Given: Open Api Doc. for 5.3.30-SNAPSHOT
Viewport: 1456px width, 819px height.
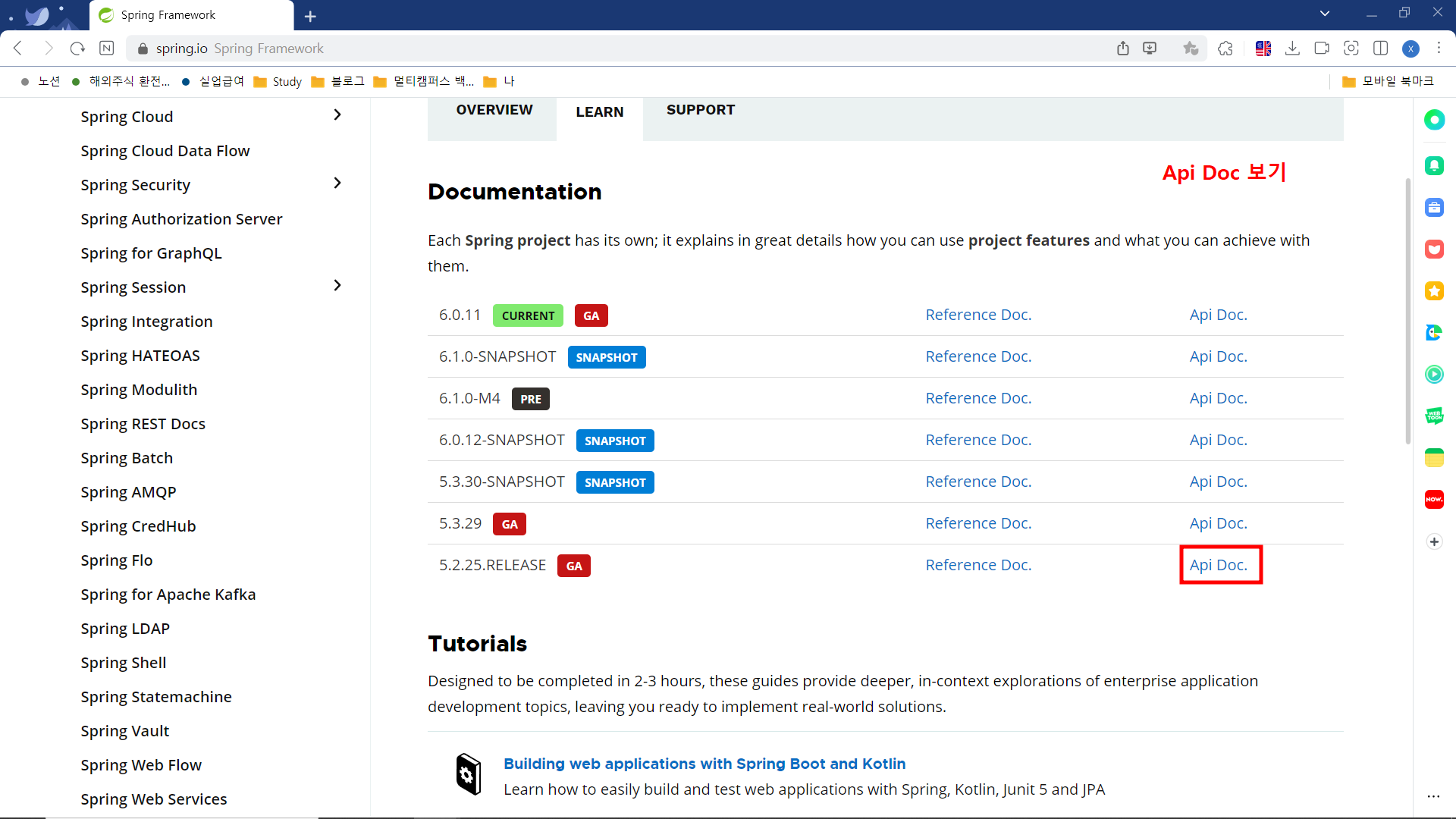Looking at the screenshot, I should 1218,482.
